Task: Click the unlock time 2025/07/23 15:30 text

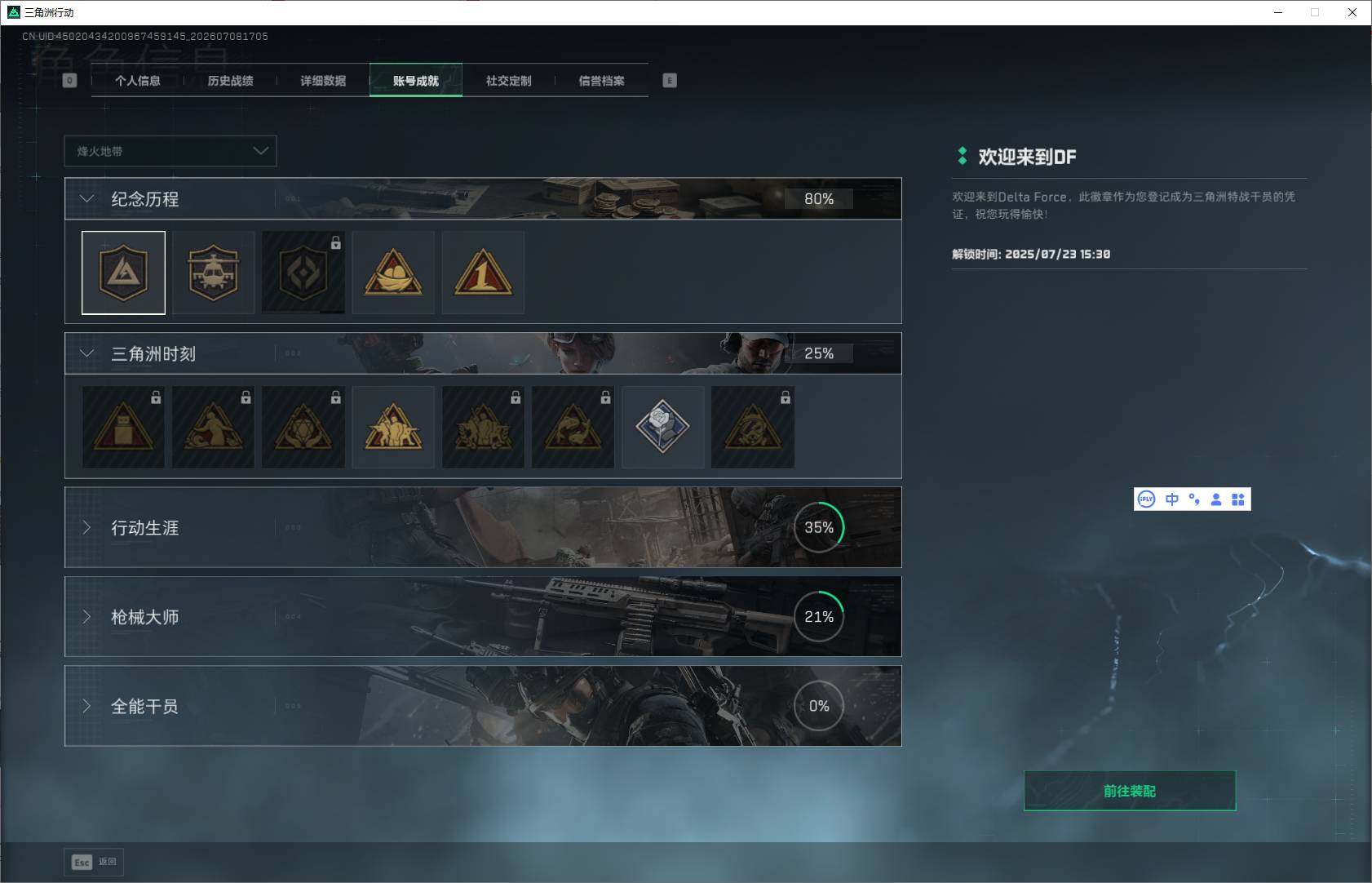Action: click(x=1031, y=254)
